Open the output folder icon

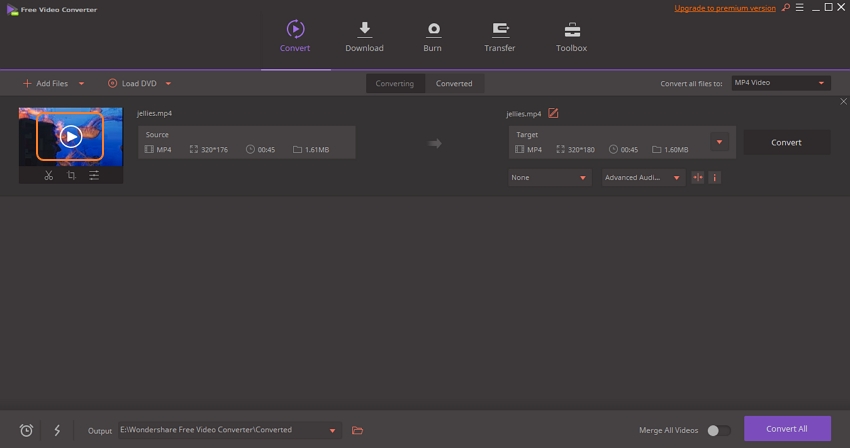[x=357, y=430]
